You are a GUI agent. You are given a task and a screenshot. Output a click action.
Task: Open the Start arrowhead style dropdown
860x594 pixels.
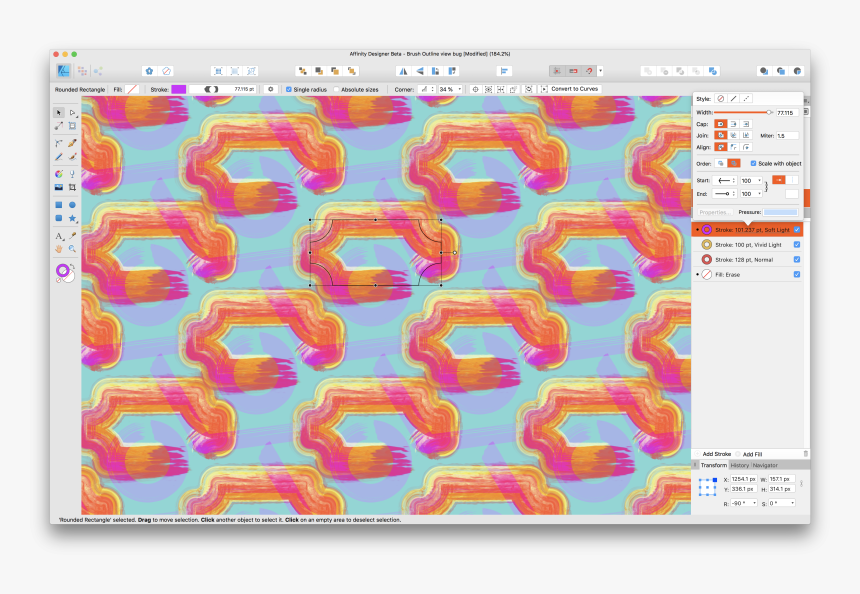[x=725, y=180]
